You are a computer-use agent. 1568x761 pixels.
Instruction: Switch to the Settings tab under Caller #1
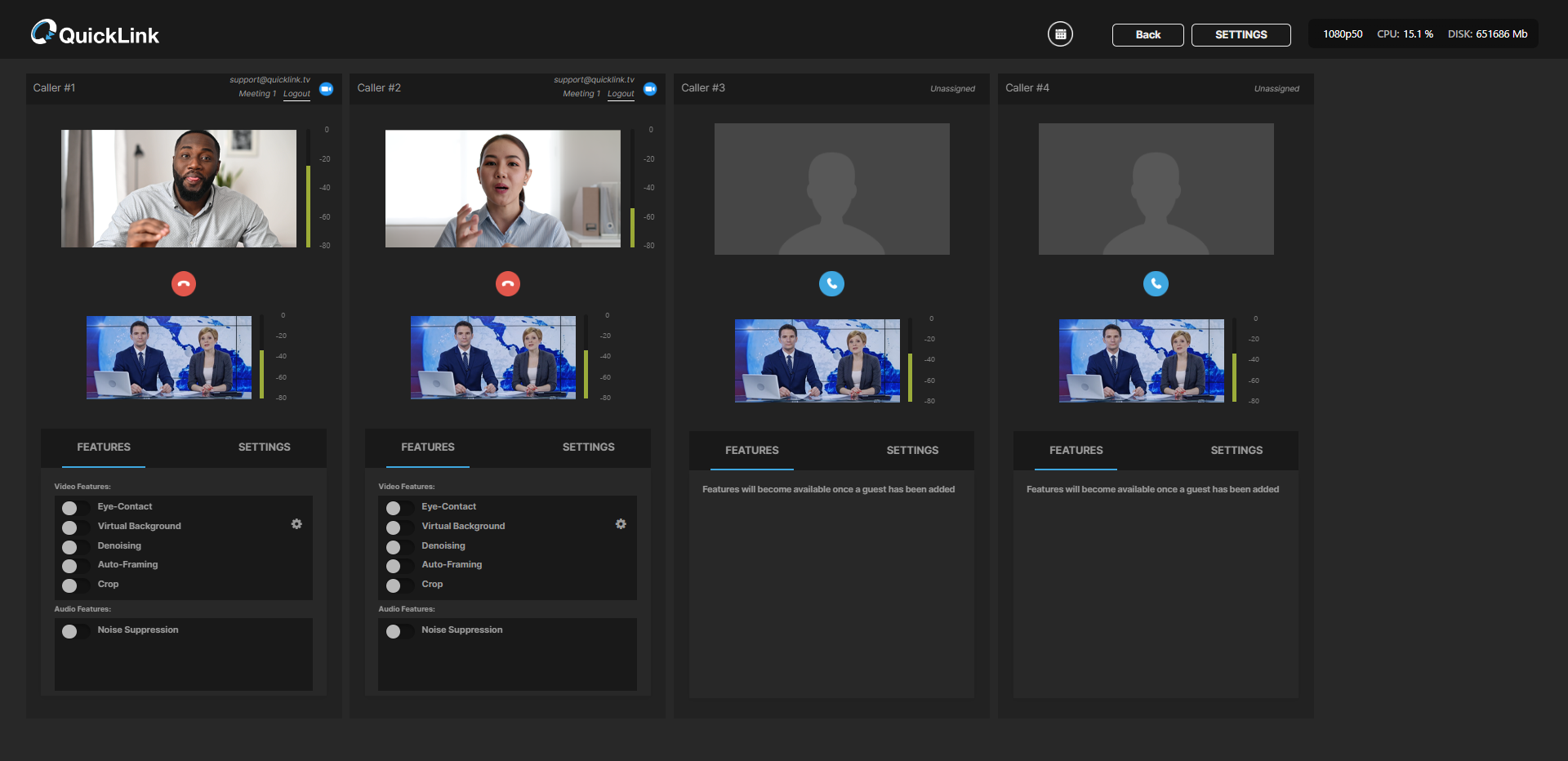[264, 447]
